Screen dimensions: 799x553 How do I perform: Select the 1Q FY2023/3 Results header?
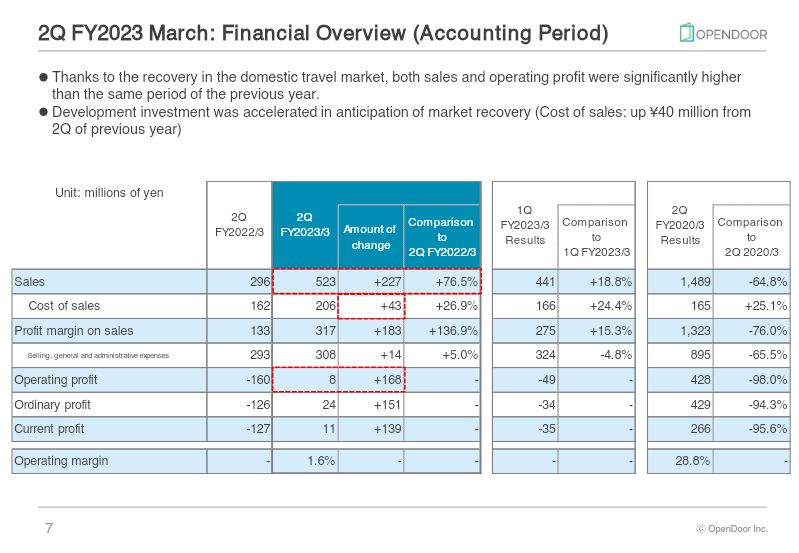[x=525, y=225]
